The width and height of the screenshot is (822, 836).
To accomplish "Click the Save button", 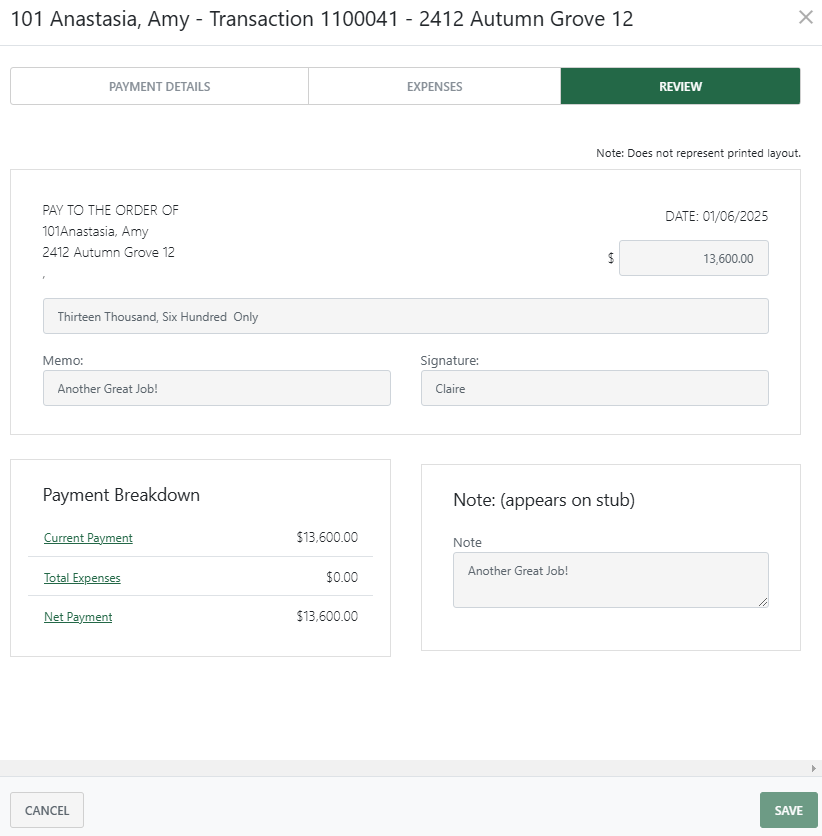I will [788, 810].
